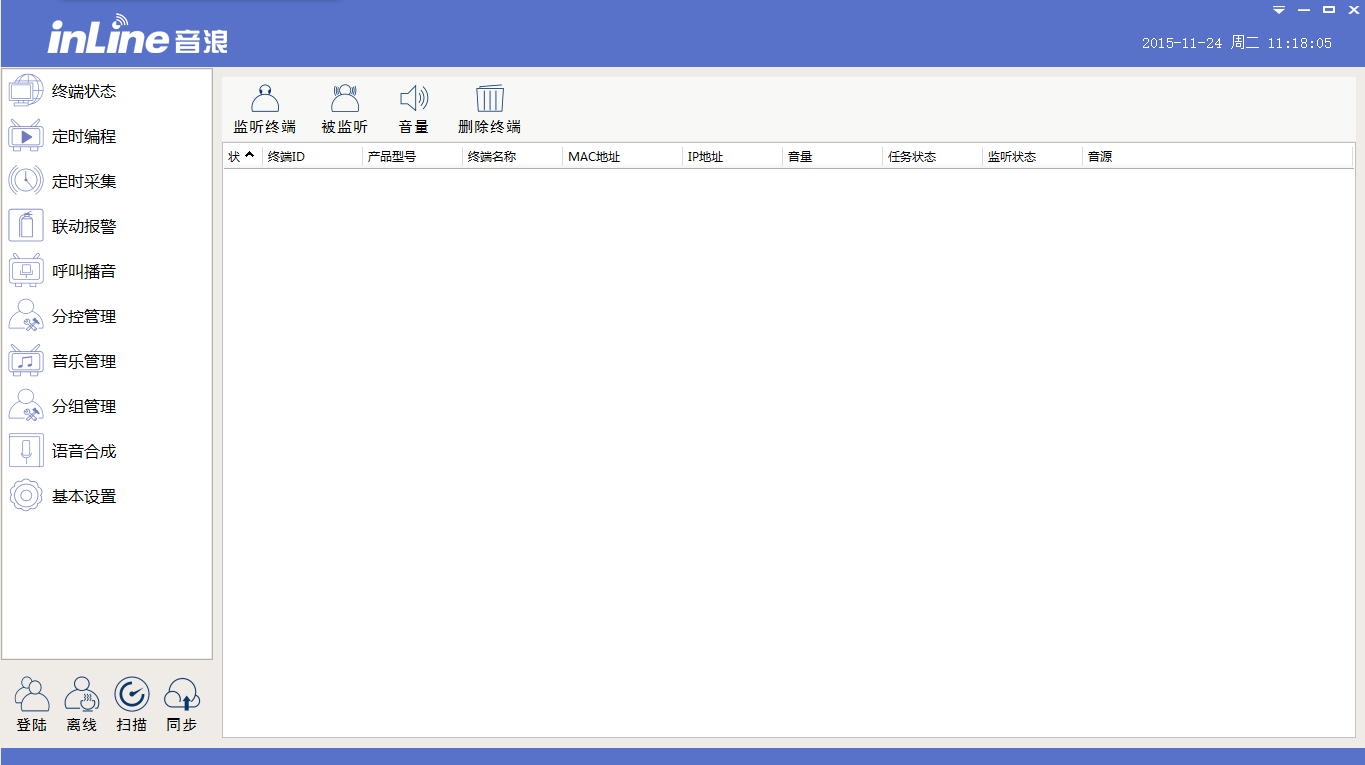The image size is (1365, 765).
Task: Click the date and time display
Action: pos(1237,43)
